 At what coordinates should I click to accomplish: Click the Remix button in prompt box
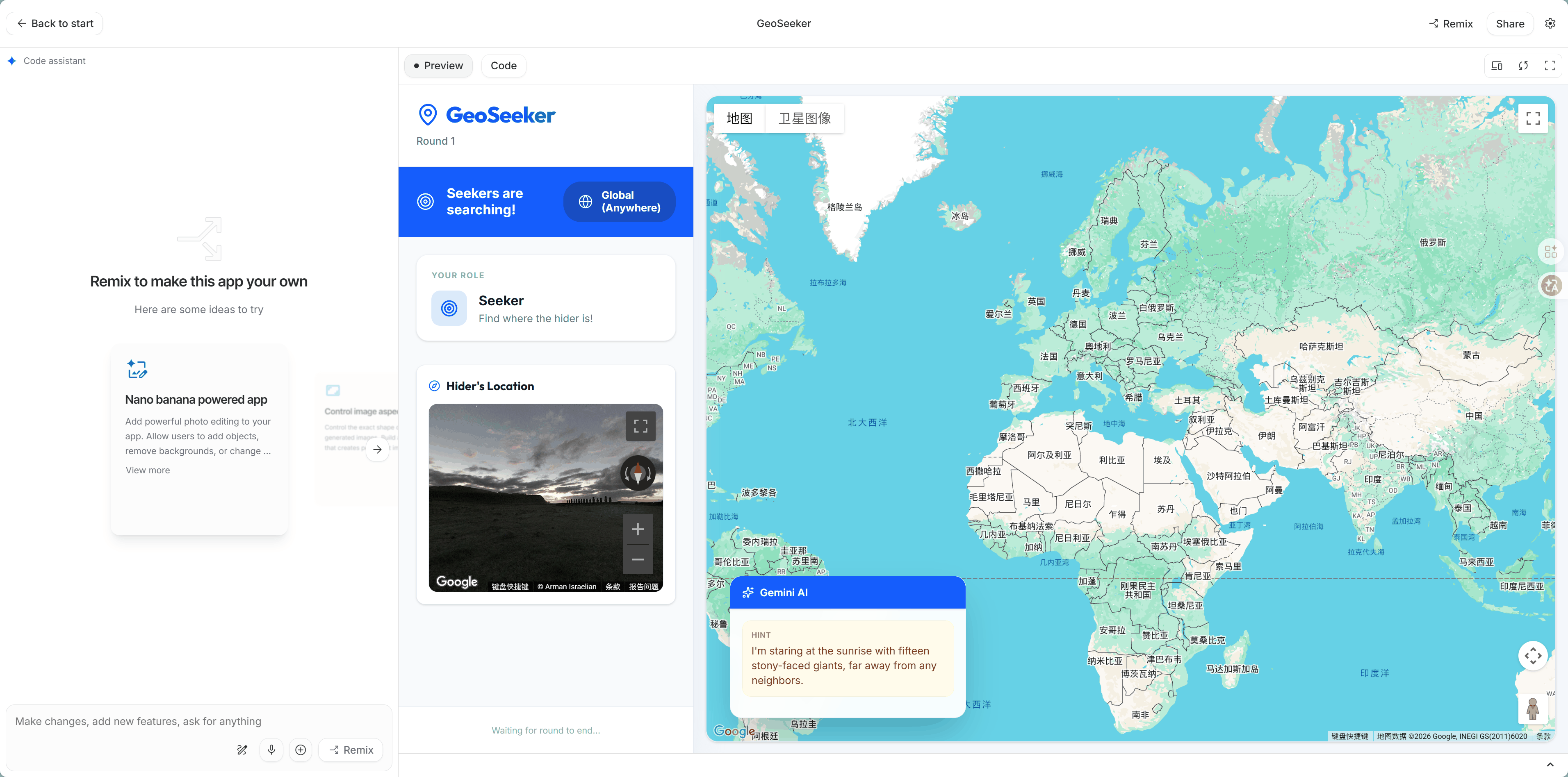[x=351, y=750]
